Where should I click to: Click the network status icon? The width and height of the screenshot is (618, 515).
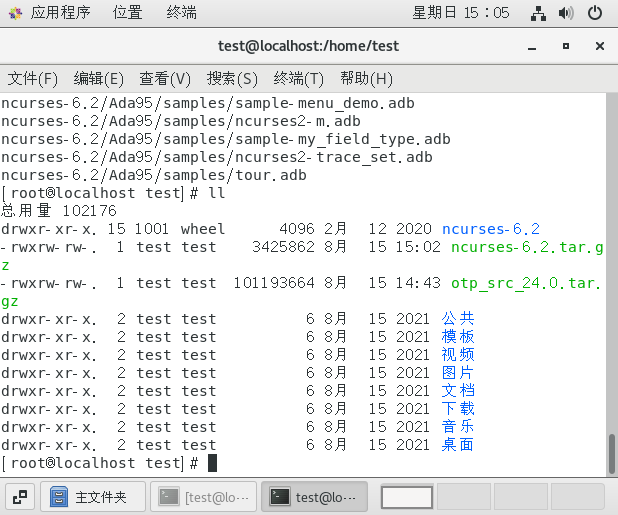point(538,13)
